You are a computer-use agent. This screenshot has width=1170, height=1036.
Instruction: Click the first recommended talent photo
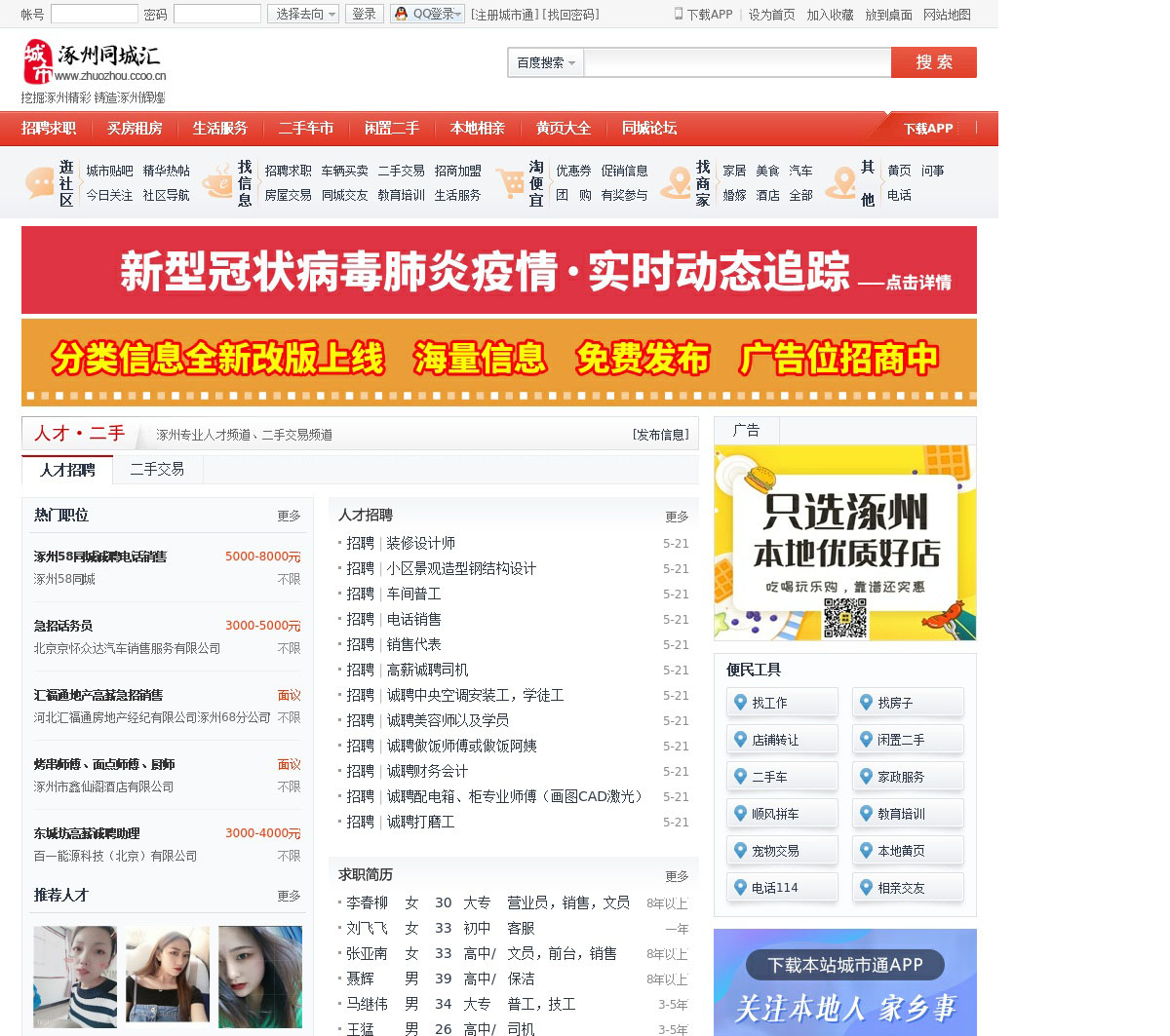click(75, 977)
